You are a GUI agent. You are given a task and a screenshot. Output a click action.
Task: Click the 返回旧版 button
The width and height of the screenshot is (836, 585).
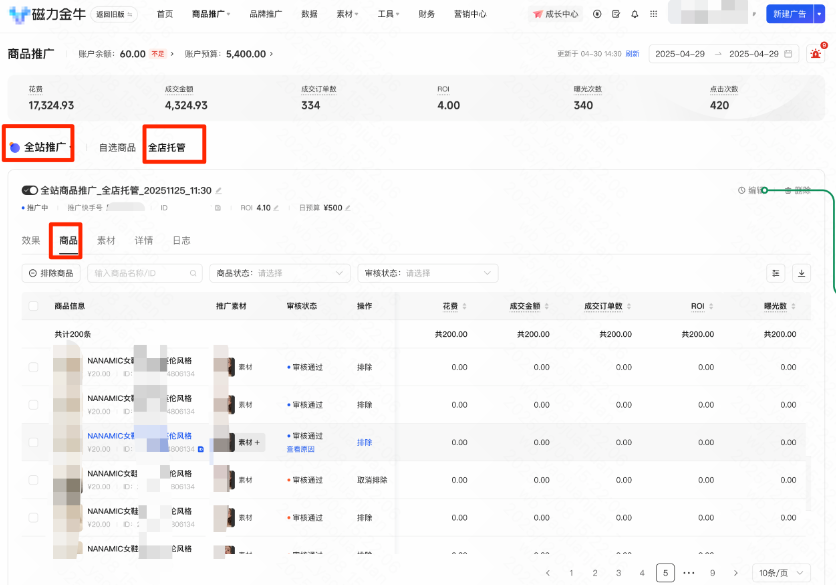[114, 14]
